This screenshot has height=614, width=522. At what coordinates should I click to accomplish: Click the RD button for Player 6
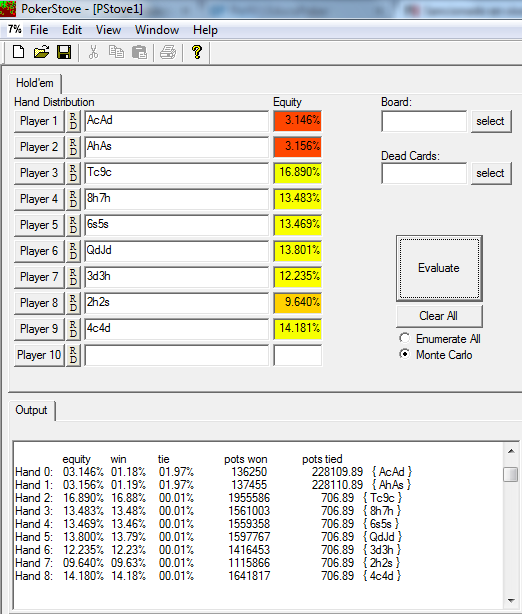[73, 251]
